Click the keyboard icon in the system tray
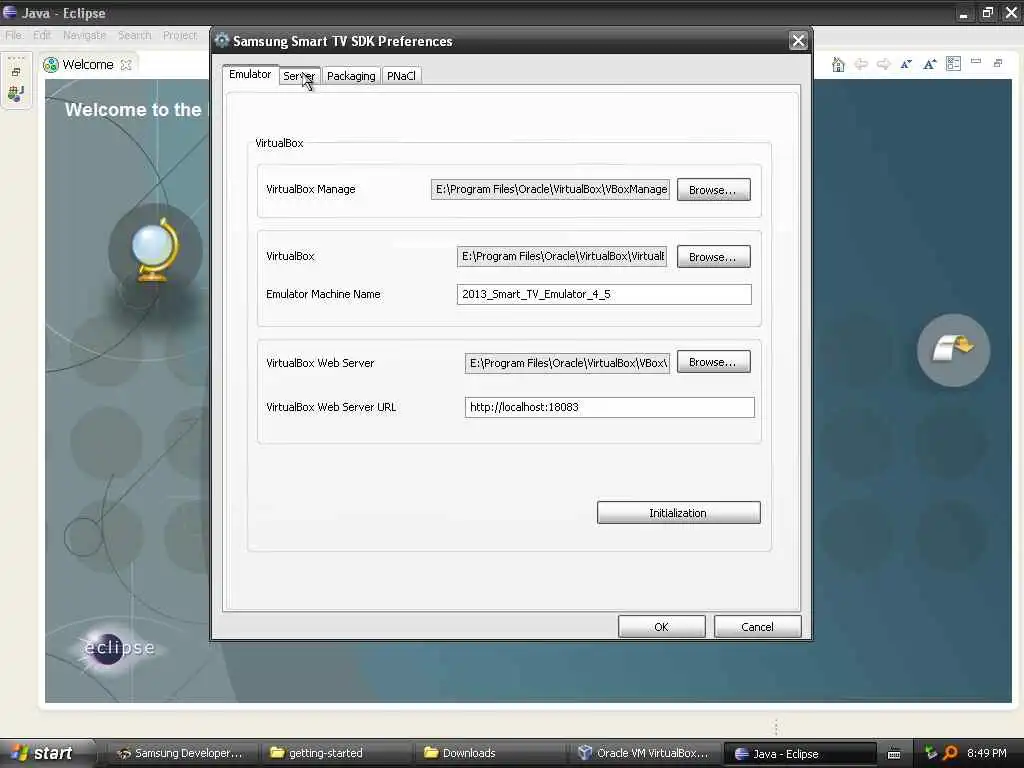The width and height of the screenshot is (1024, 768). coord(894,754)
